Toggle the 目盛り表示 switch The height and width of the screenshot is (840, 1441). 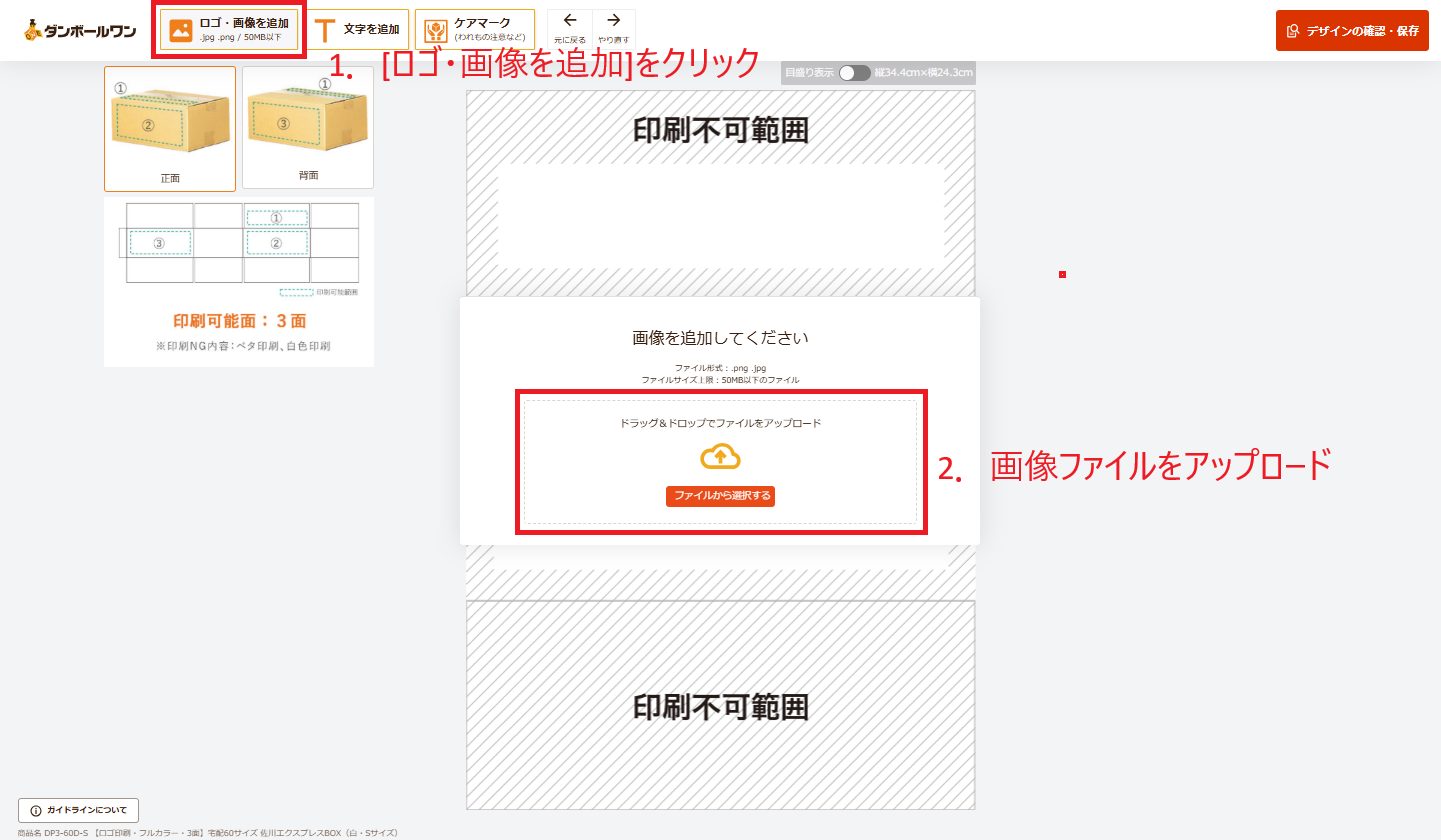pos(855,73)
